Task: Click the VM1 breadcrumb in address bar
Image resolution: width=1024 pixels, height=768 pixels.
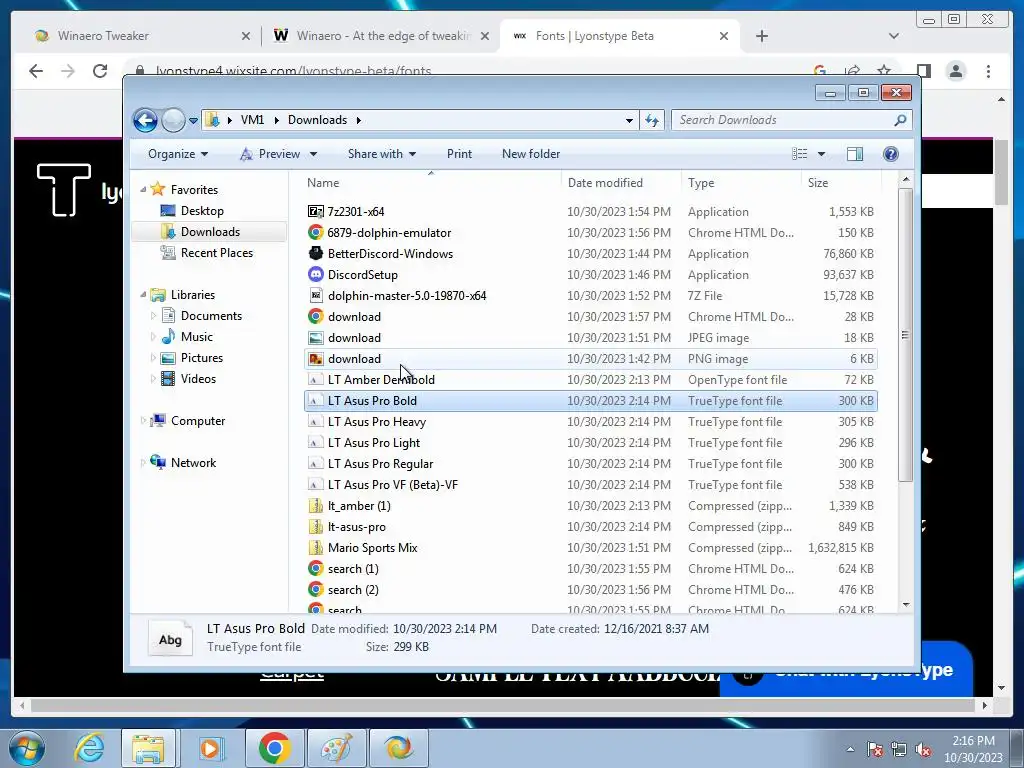Action: [x=252, y=120]
